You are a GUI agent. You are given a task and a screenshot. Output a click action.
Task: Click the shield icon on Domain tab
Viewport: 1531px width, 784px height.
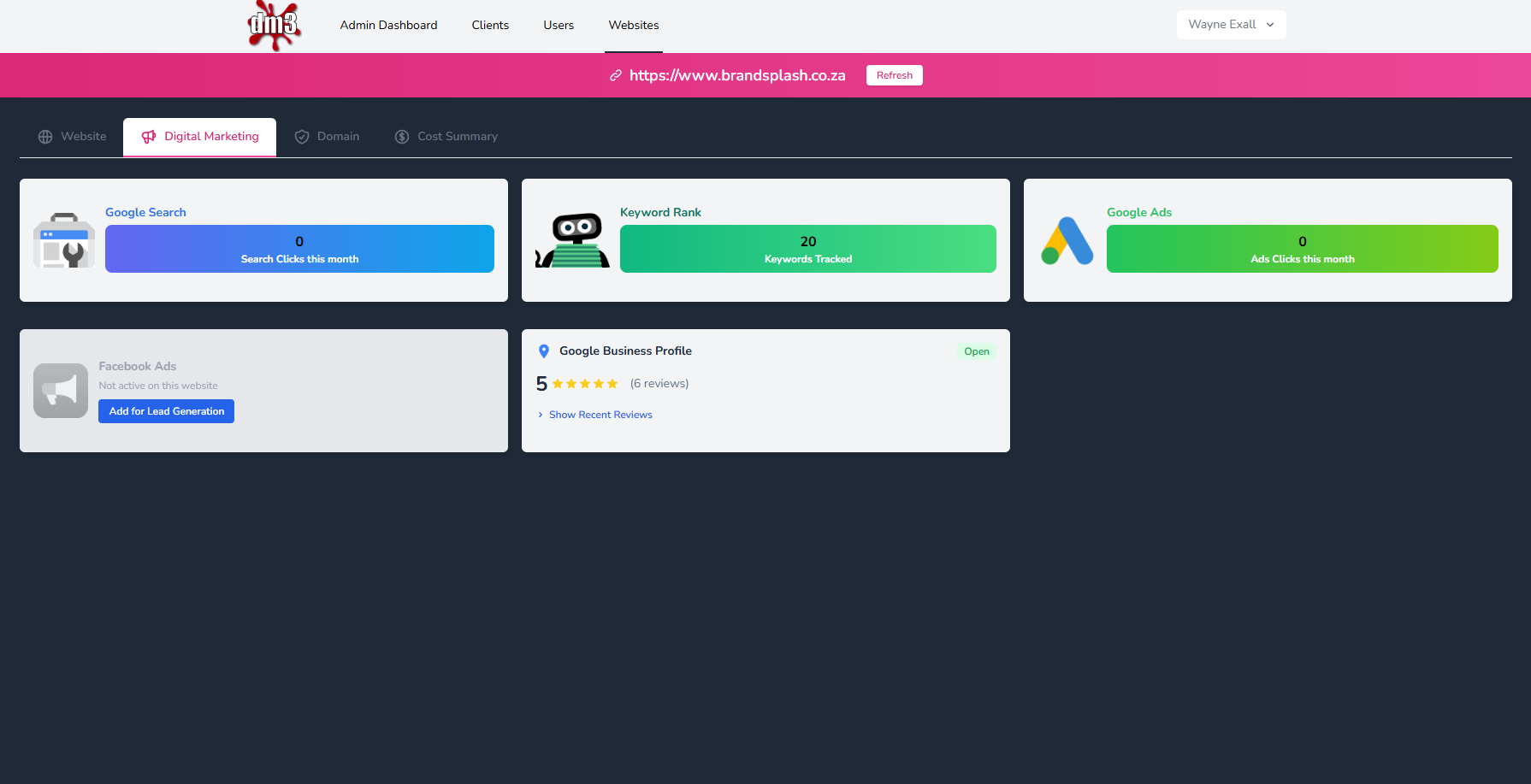tap(302, 137)
